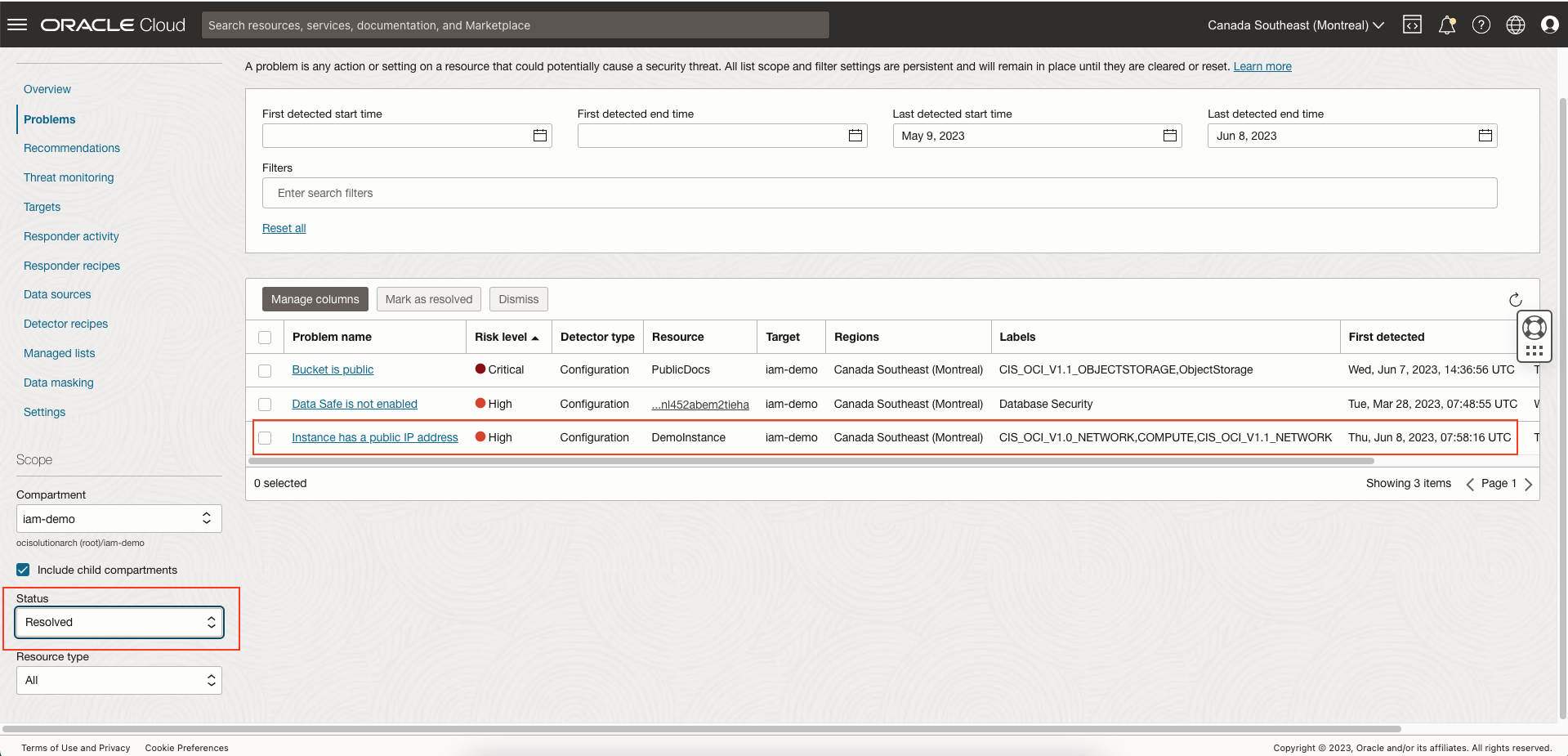
Task: Open the Overview page
Action: pos(47,89)
